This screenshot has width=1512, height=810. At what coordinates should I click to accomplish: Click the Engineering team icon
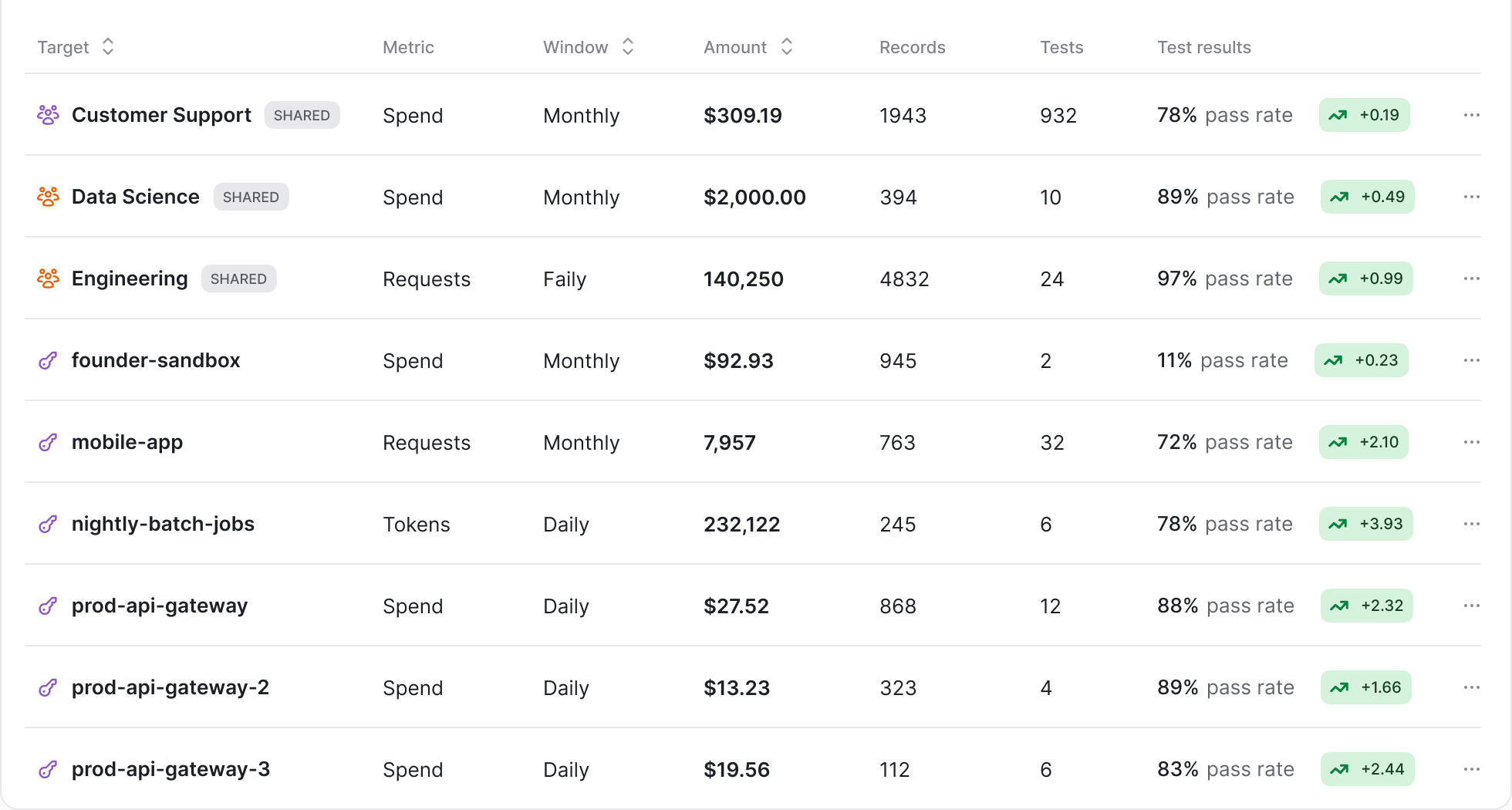48,278
